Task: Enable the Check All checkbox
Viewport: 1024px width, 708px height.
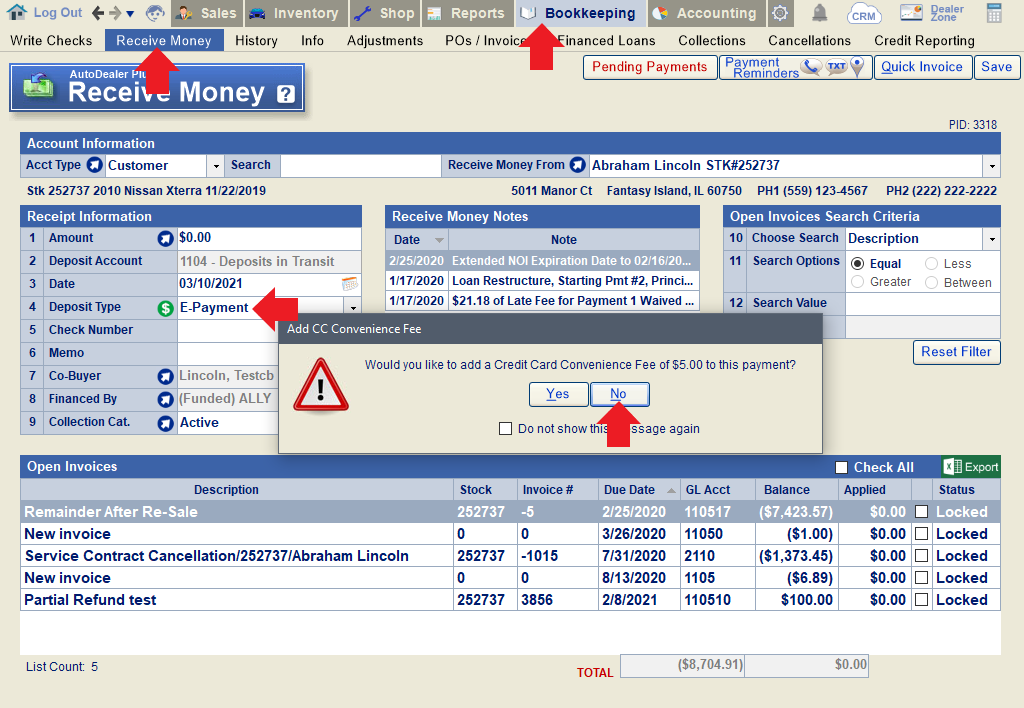Action: tap(841, 468)
